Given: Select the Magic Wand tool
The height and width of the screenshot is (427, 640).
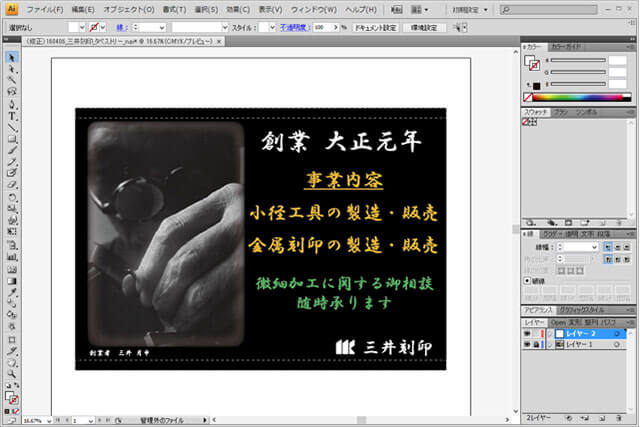Looking at the screenshot, I should [12, 80].
